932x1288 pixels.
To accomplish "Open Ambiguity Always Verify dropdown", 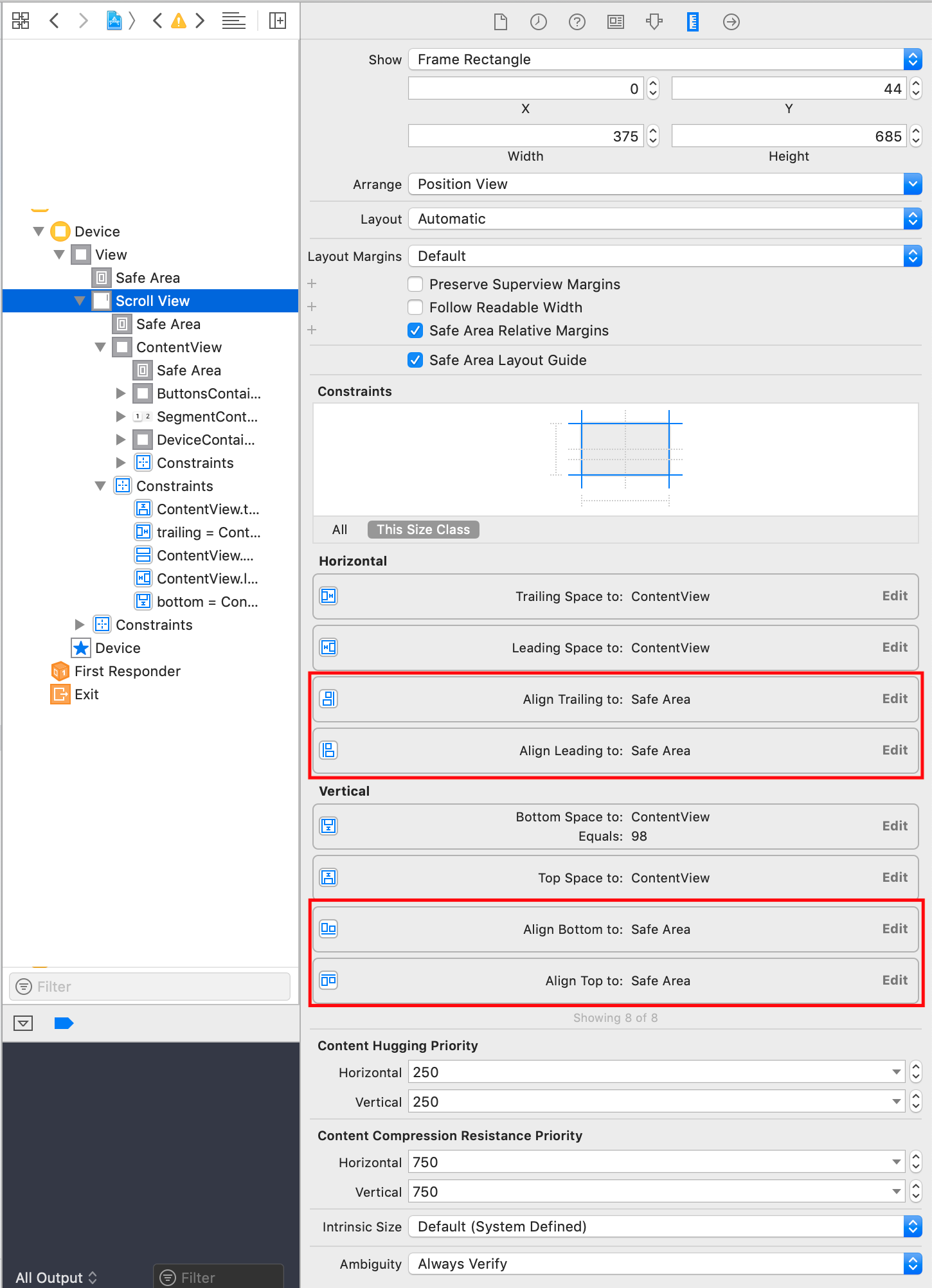I will pos(665,1264).
